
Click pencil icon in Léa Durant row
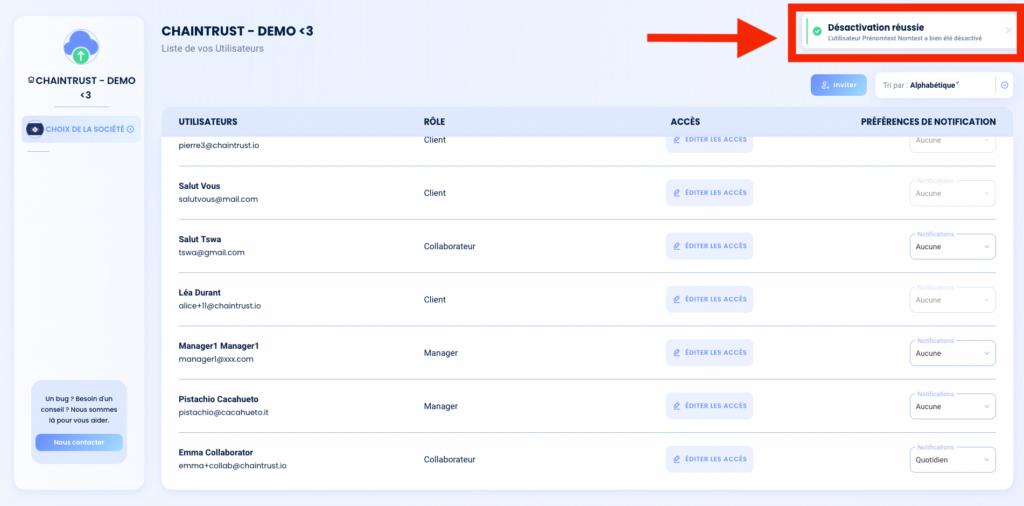[677, 300]
